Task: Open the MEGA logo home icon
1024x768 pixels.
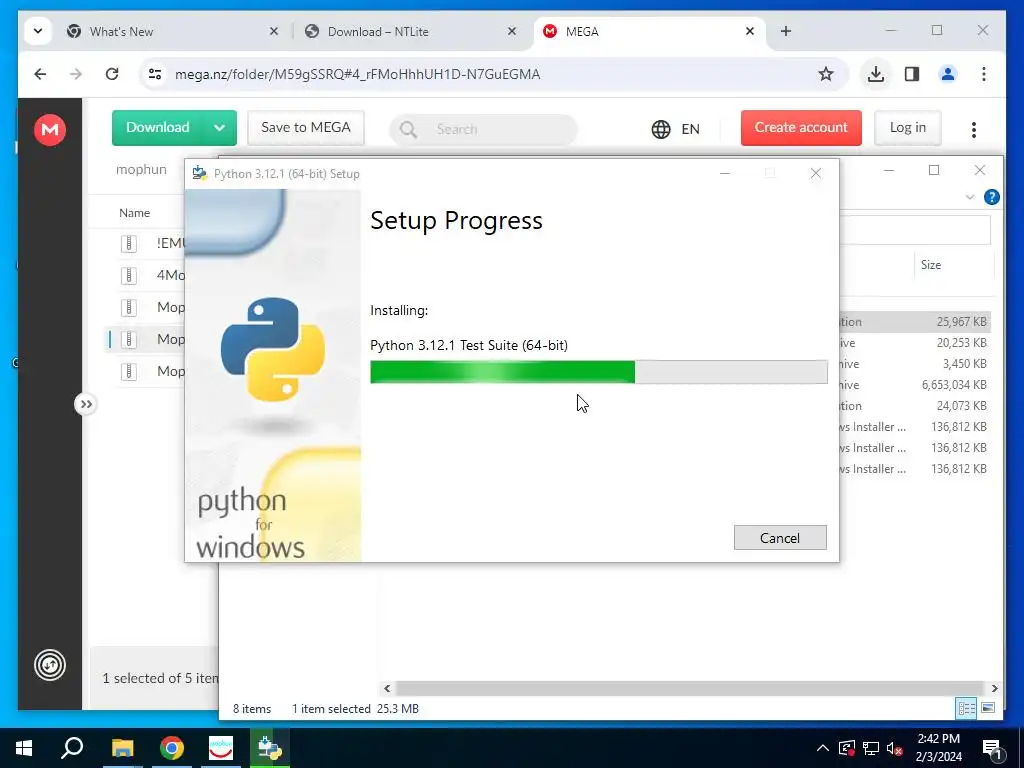Action: [50, 129]
